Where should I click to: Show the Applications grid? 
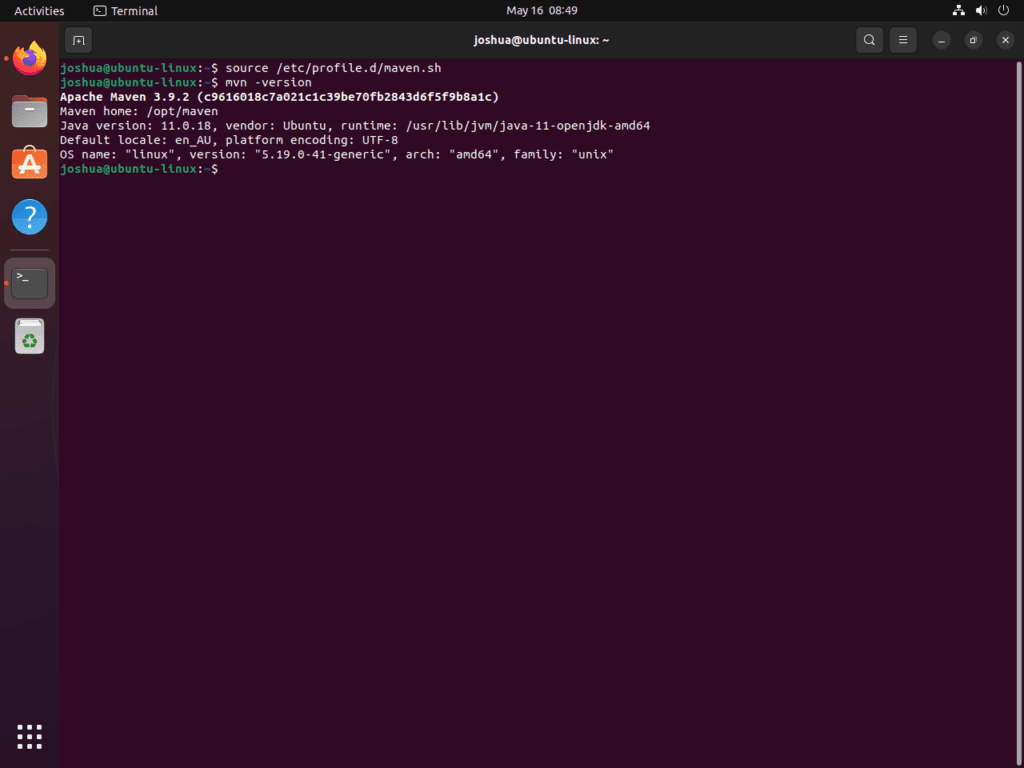point(29,736)
